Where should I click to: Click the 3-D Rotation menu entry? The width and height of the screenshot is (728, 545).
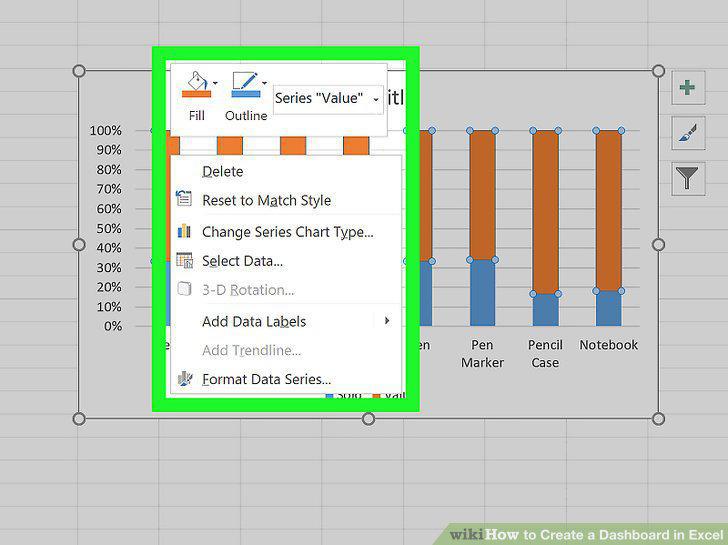286,290
